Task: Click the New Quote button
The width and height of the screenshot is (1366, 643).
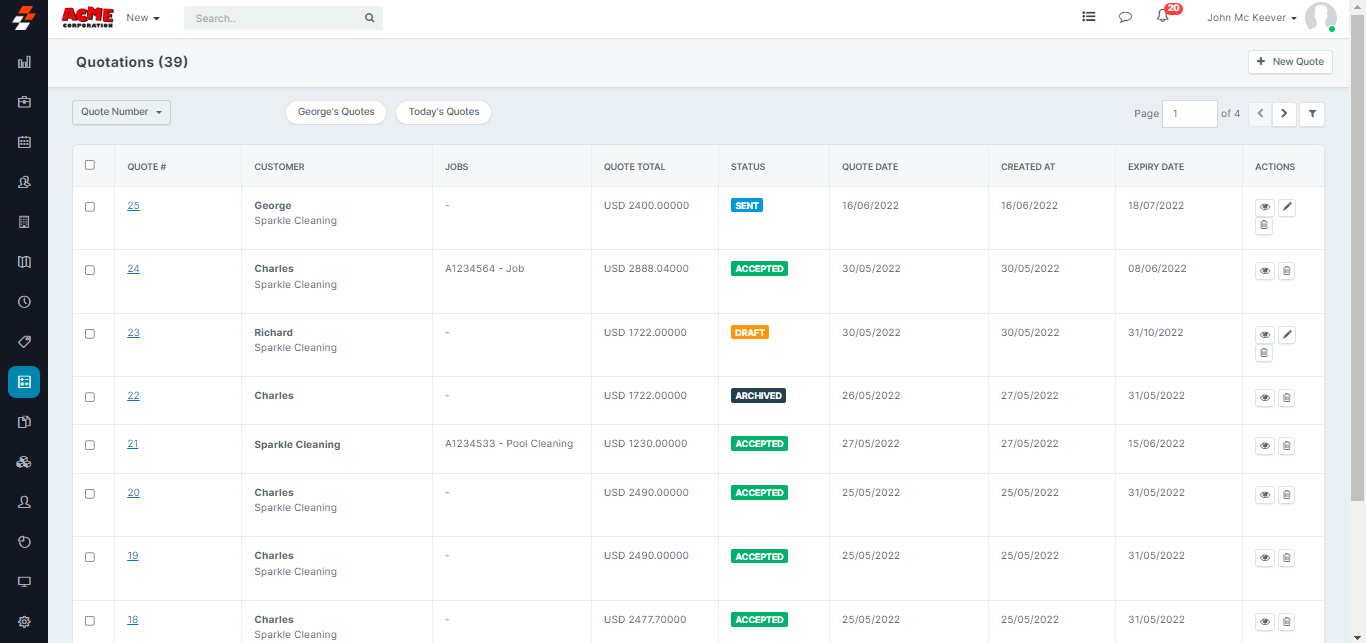Action: pyautogui.click(x=1290, y=62)
